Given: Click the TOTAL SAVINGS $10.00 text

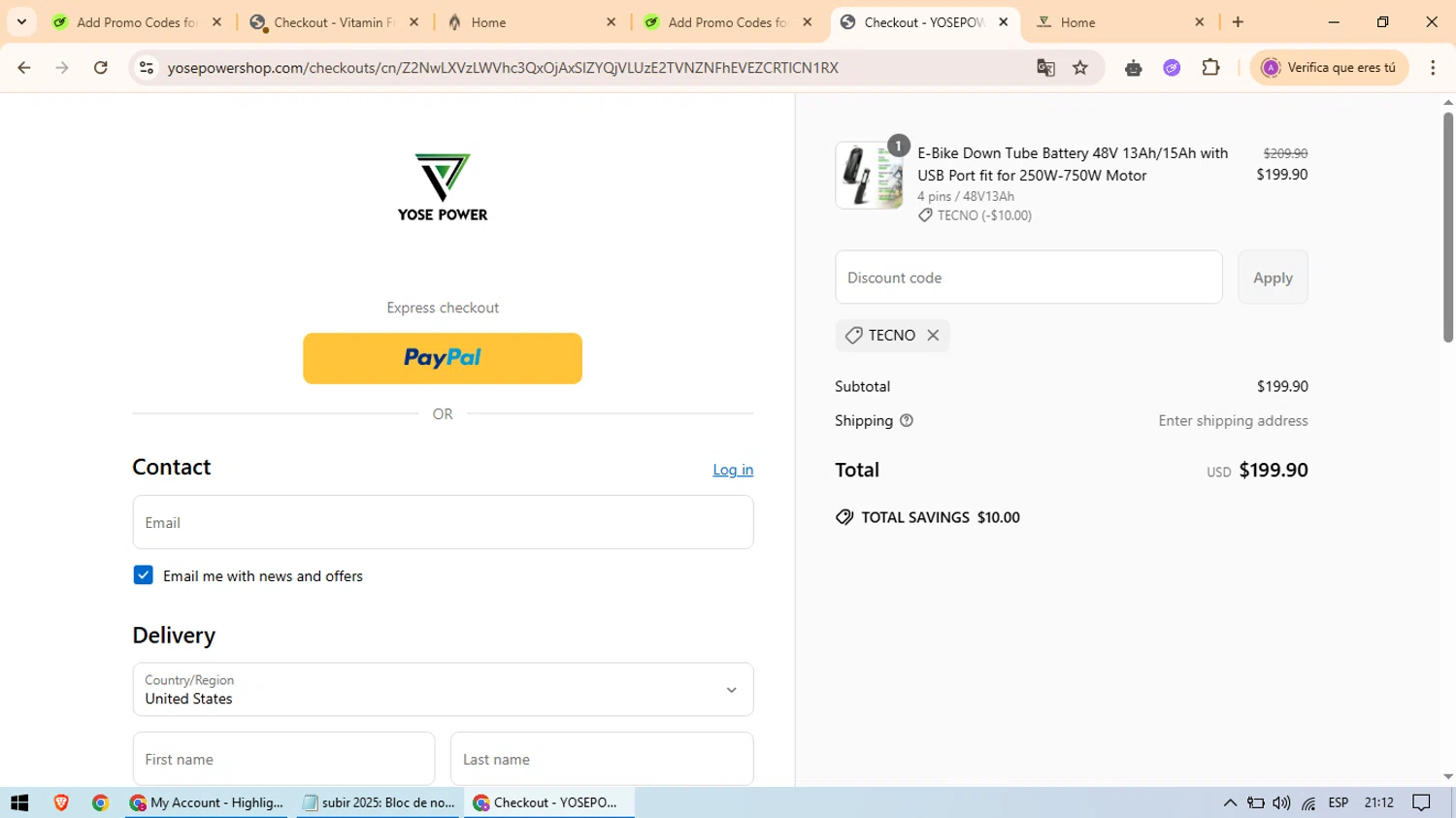Looking at the screenshot, I should (x=940, y=517).
